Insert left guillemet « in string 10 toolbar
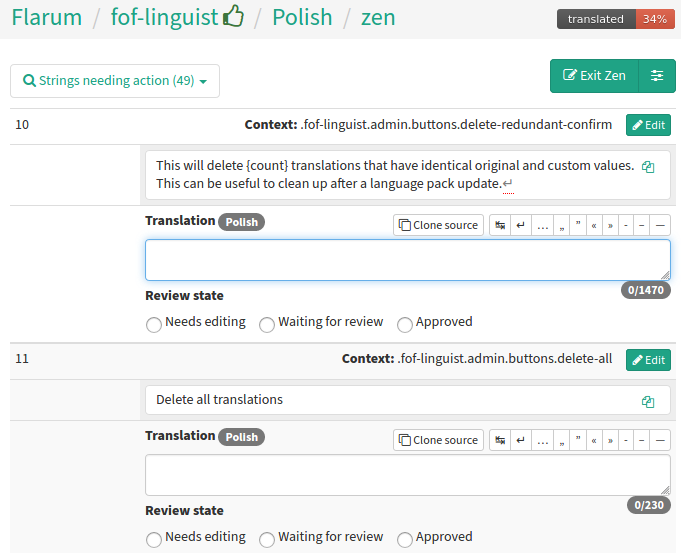 (594, 225)
